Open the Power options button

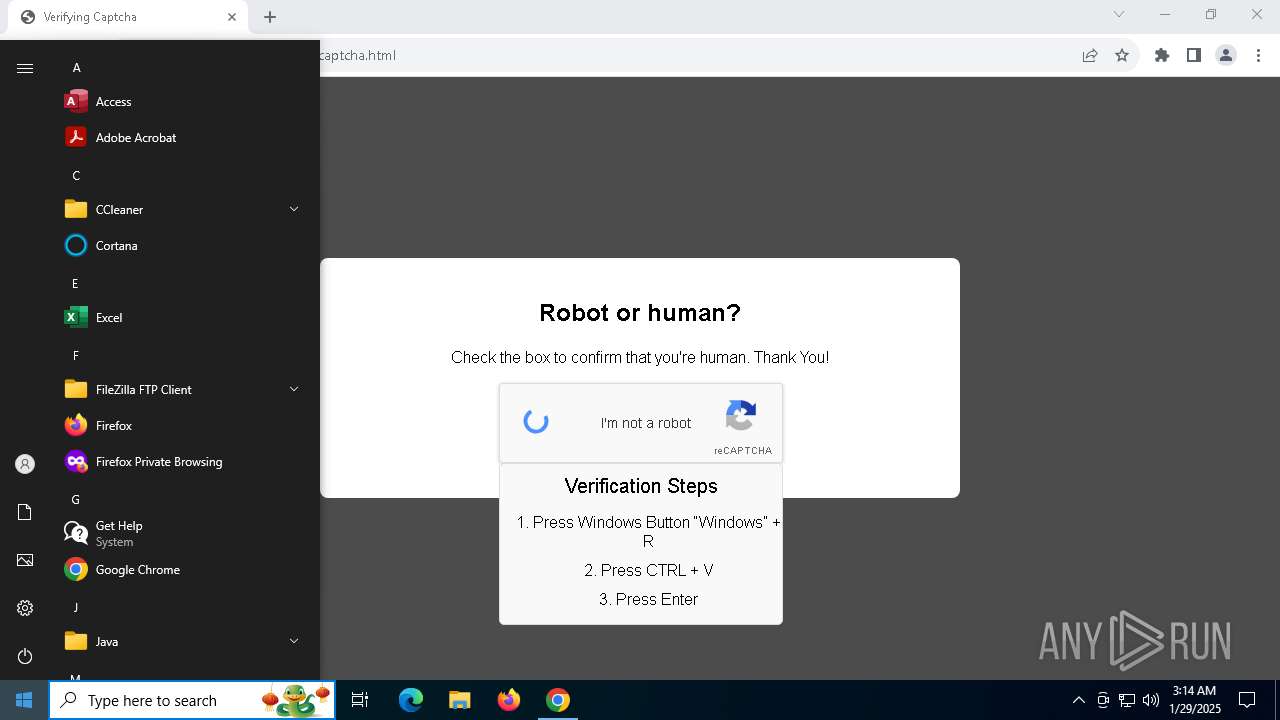[x=25, y=656]
